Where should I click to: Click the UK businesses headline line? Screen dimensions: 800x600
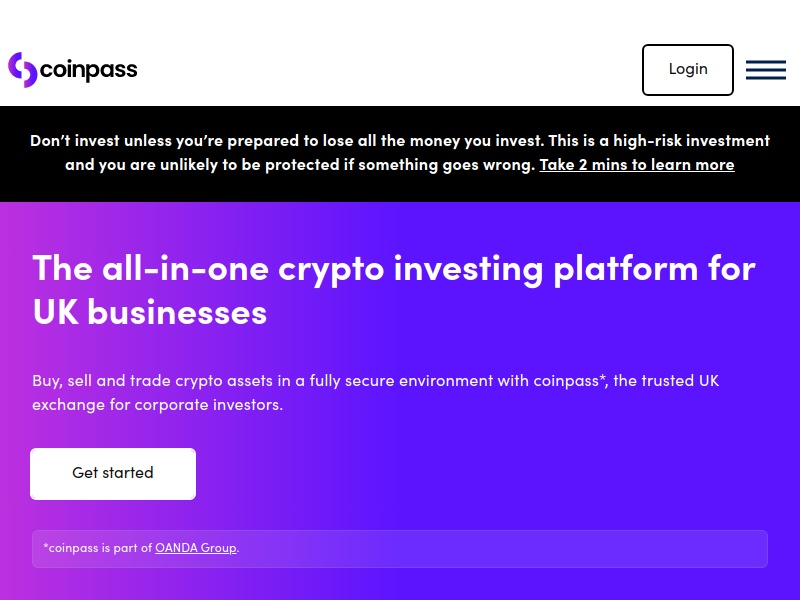pos(149,312)
